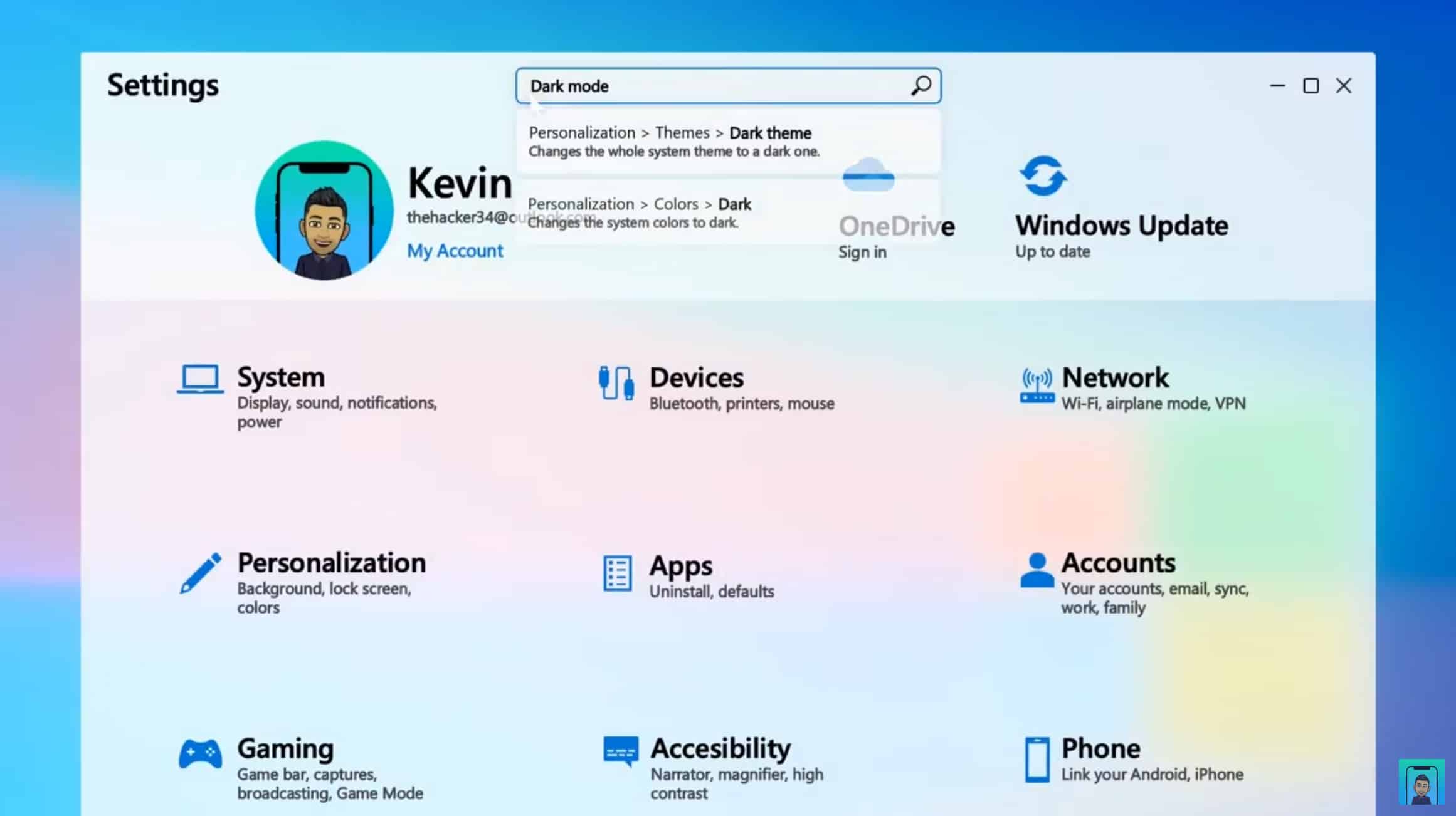Click the OneDrive cloud icon
The height and width of the screenshot is (816, 1456).
click(x=868, y=175)
